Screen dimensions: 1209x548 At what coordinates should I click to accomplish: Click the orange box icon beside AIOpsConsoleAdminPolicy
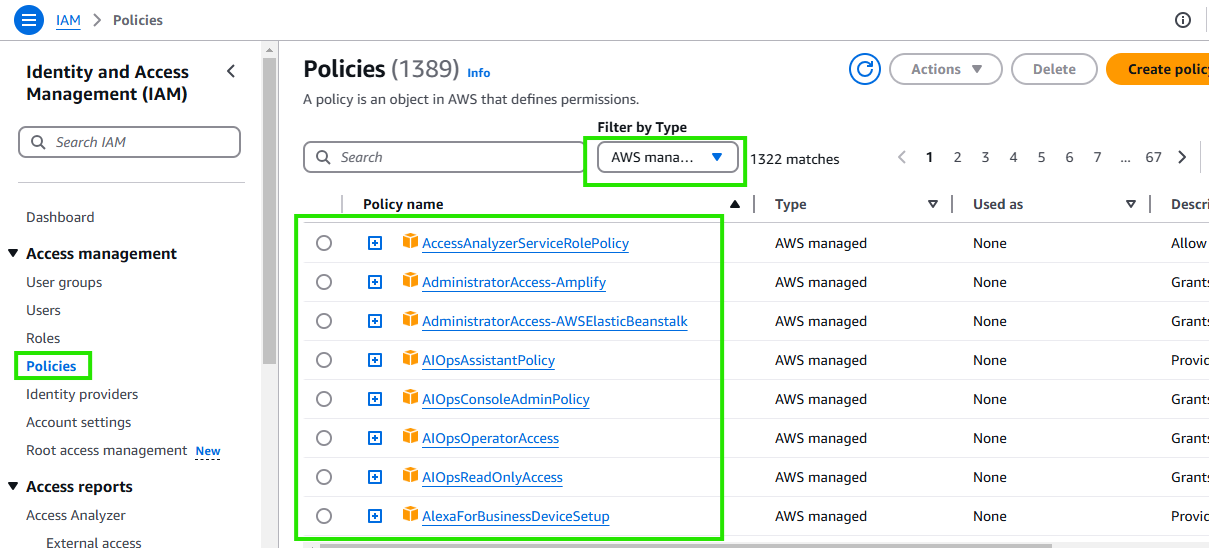click(410, 397)
